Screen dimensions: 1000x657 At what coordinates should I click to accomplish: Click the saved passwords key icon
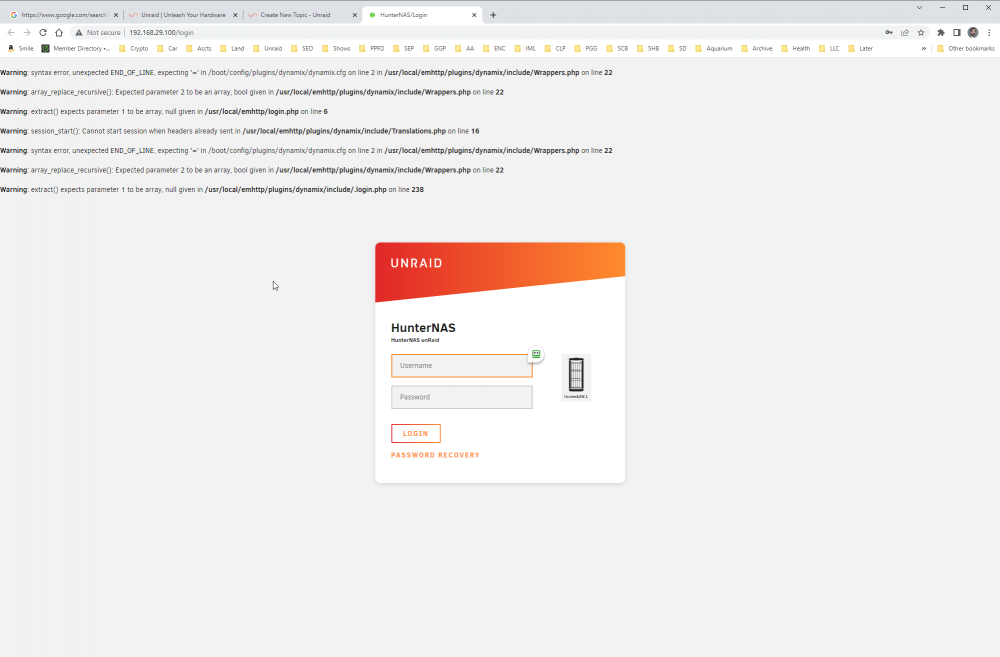[x=889, y=33]
